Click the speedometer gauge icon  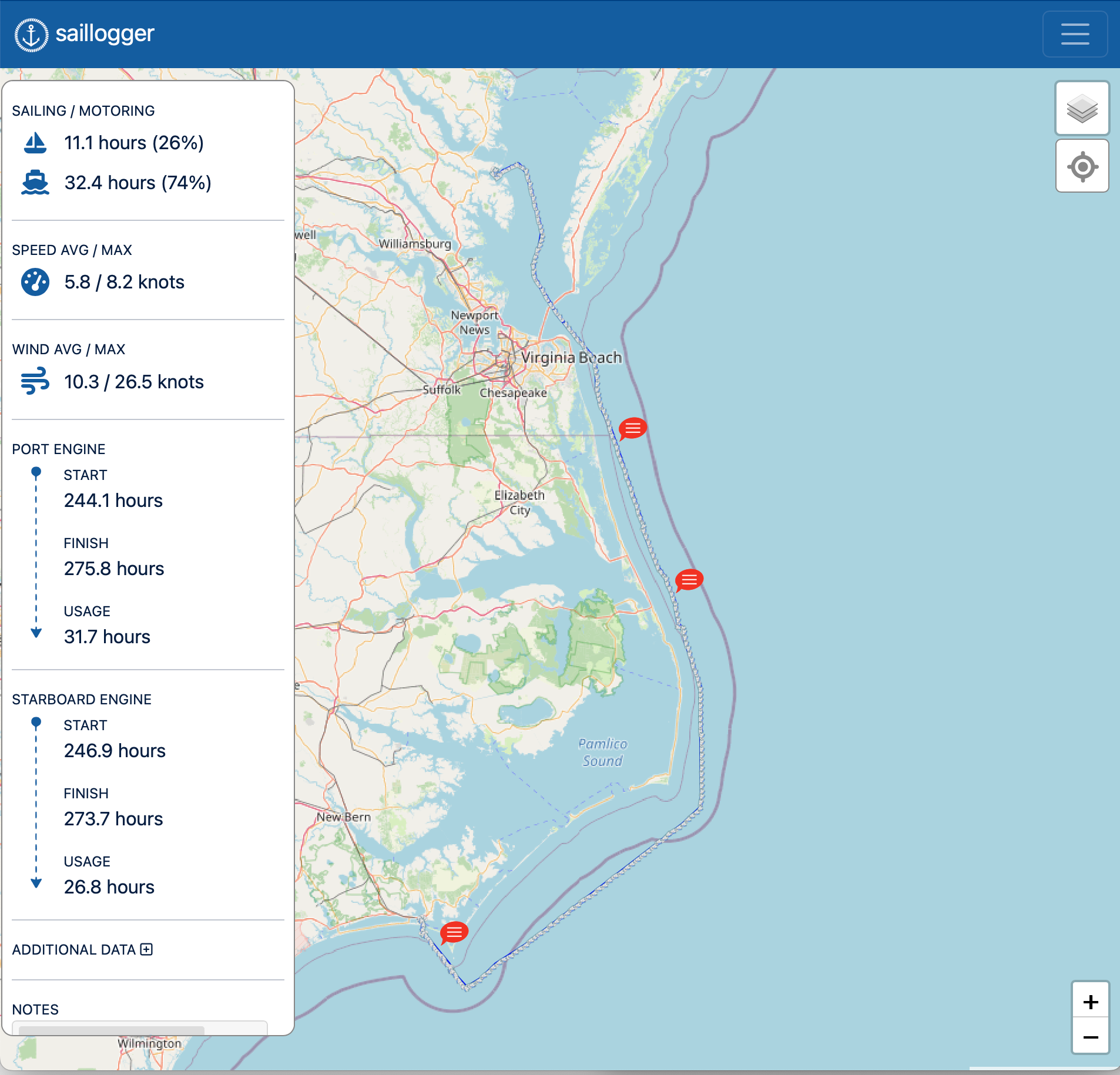pyautogui.click(x=35, y=282)
